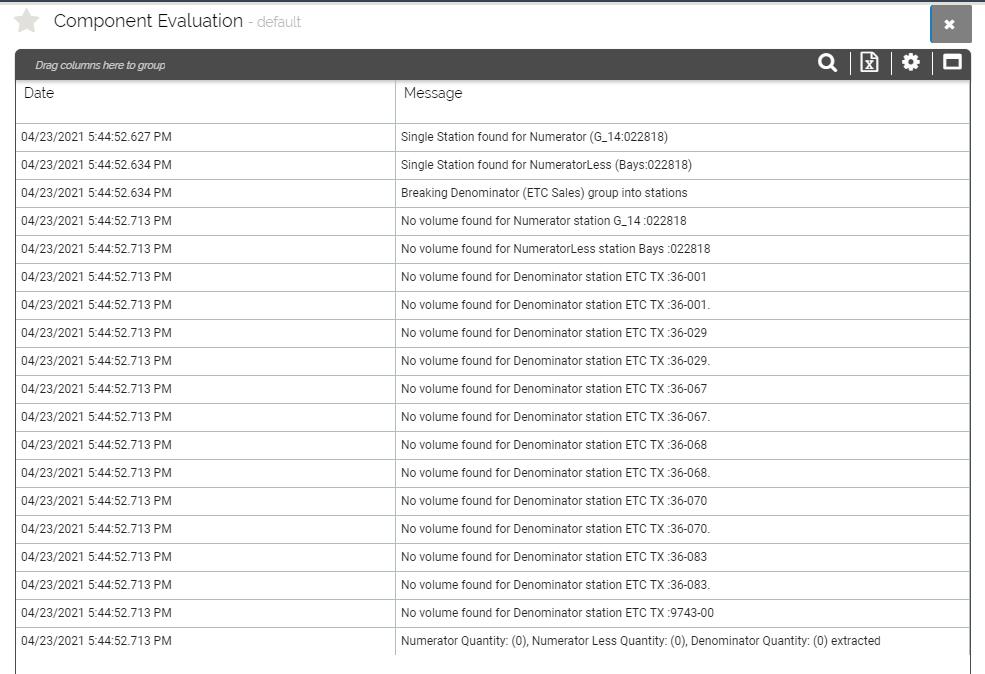Click the ETC TX :36-067 message cell
The image size is (985, 674).
tap(553, 389)
